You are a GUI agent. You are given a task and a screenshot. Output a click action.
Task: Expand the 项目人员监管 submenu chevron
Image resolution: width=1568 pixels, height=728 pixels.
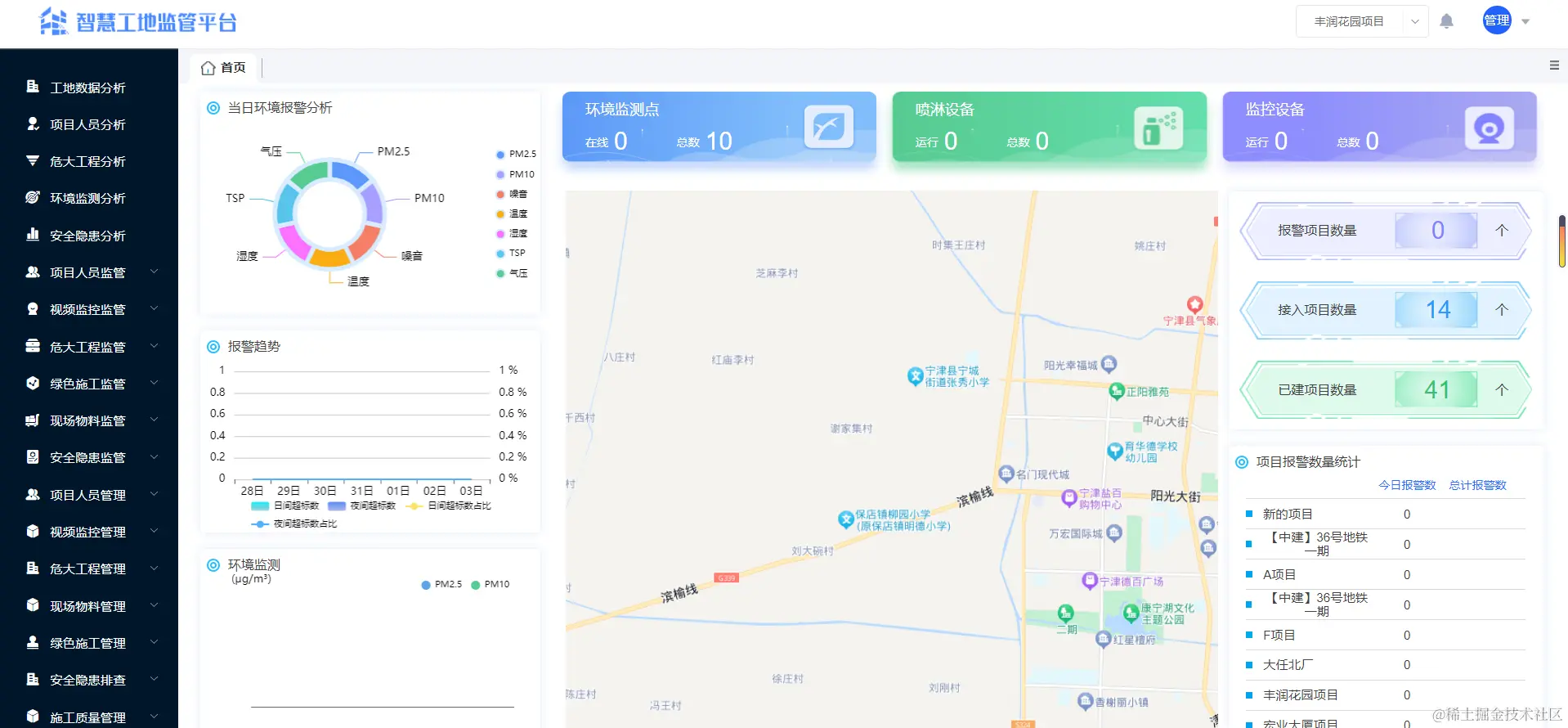pos(154,272)
